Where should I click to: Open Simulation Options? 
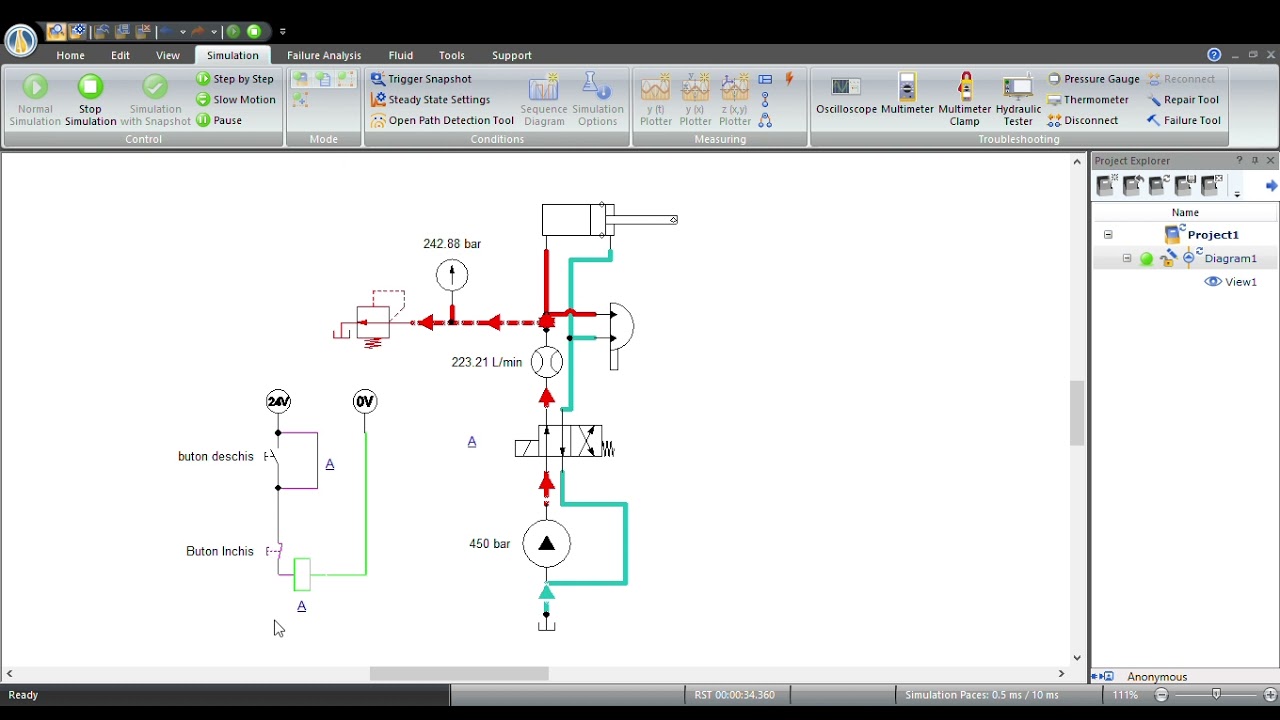click(597, 100)
